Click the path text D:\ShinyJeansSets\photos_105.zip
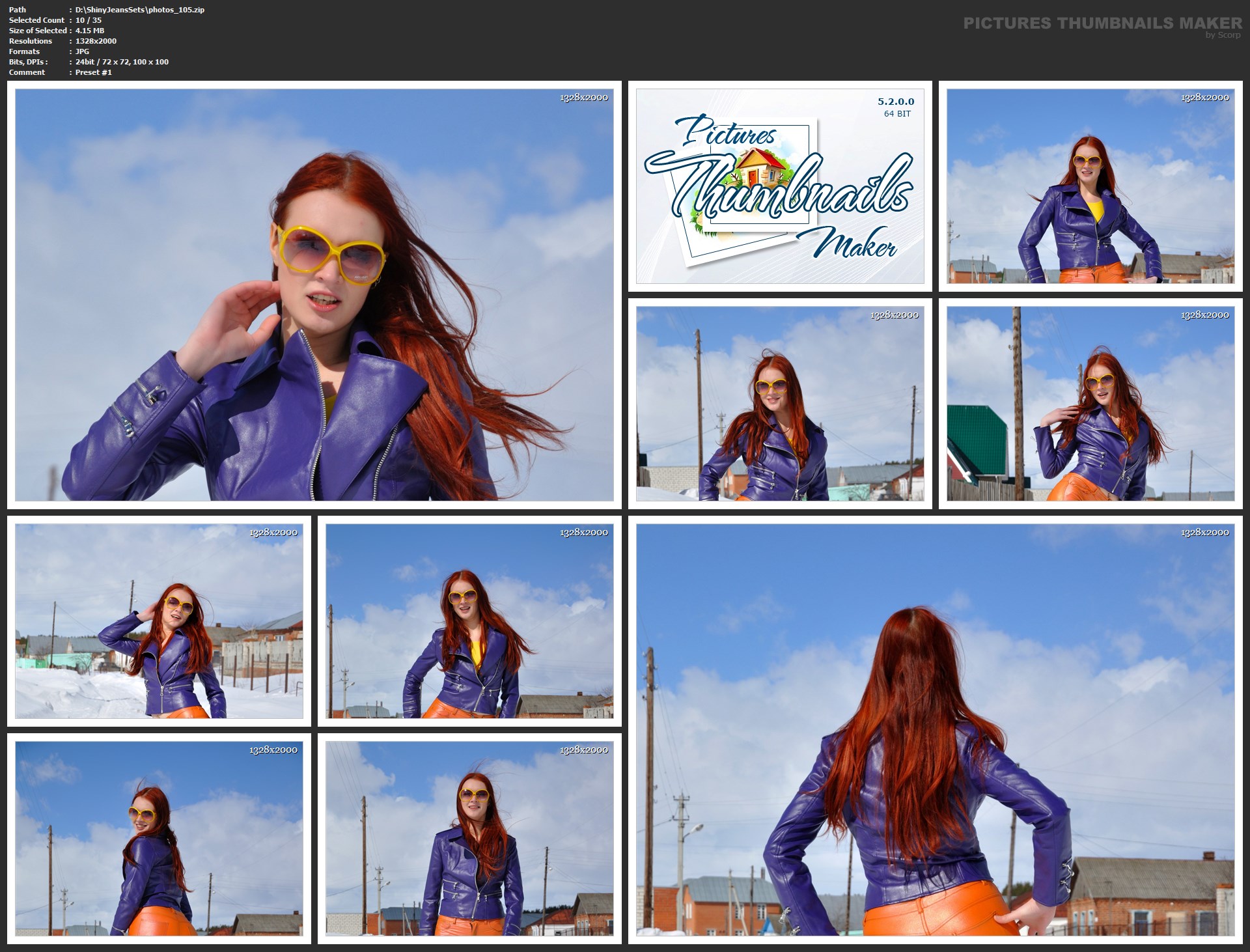The image size is (1250, 952). point(140,10)
